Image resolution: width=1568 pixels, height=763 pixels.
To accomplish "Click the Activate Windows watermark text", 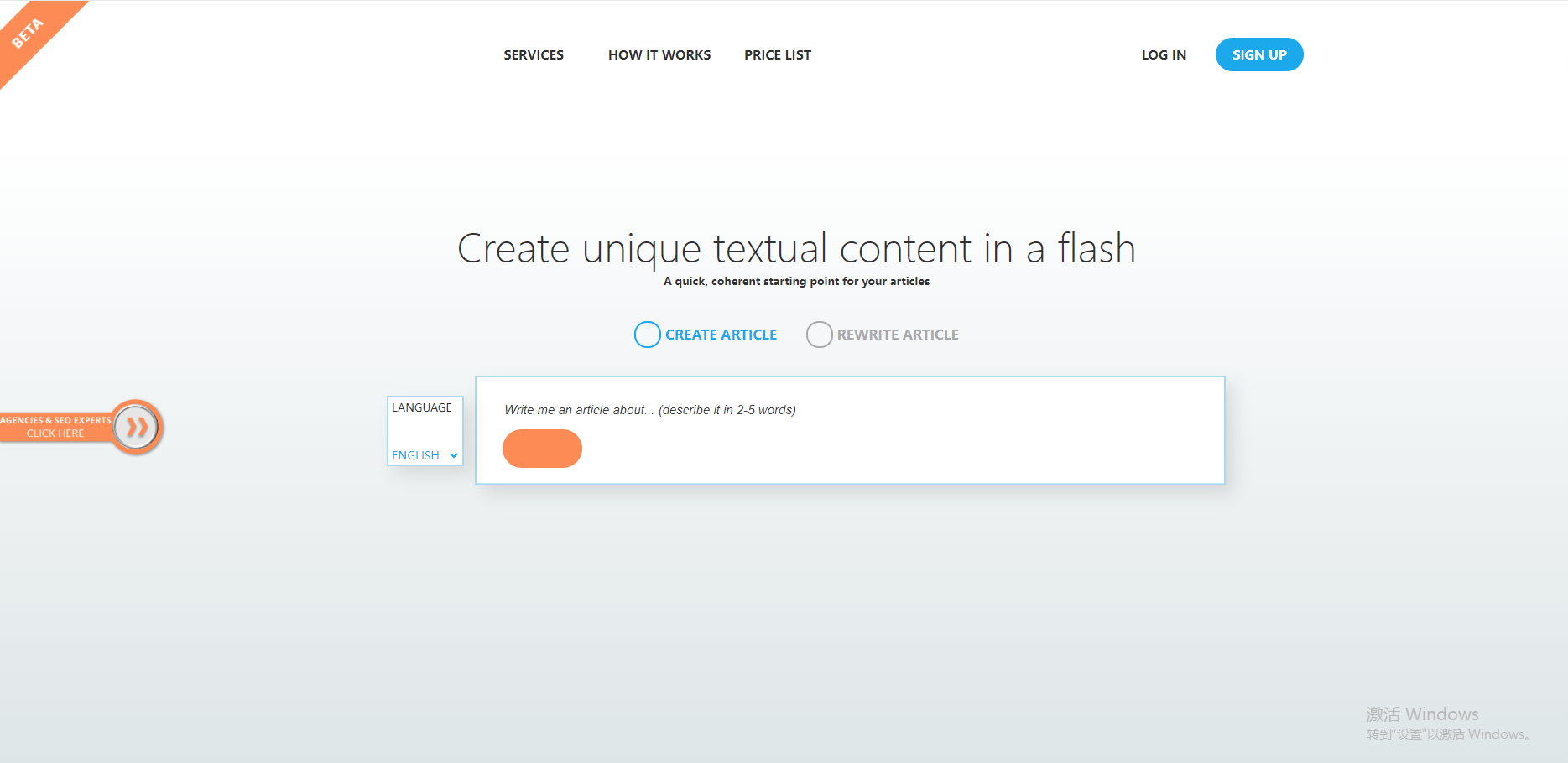I will coord(1422,714).
